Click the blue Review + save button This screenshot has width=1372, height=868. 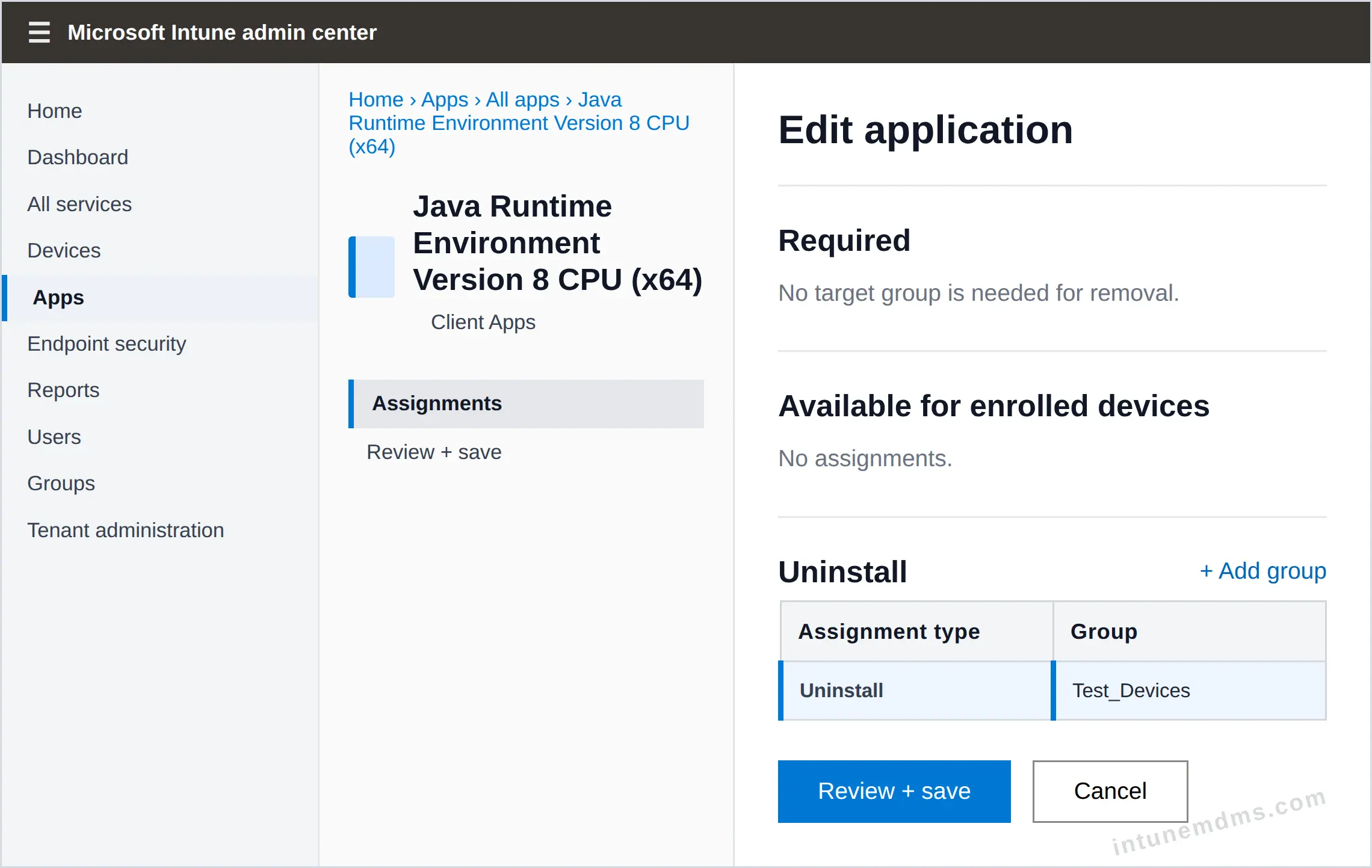click(x=894, y=791)
